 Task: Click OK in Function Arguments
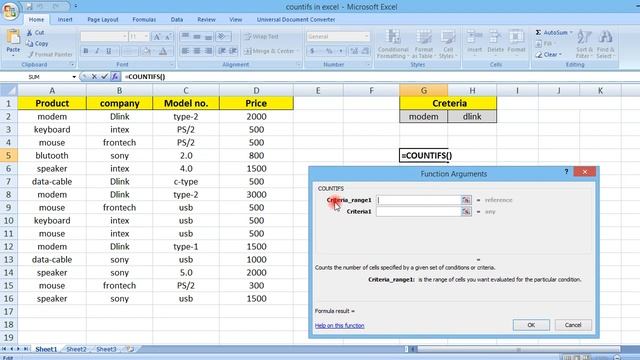pyautogui.click(x=531, y=325)
